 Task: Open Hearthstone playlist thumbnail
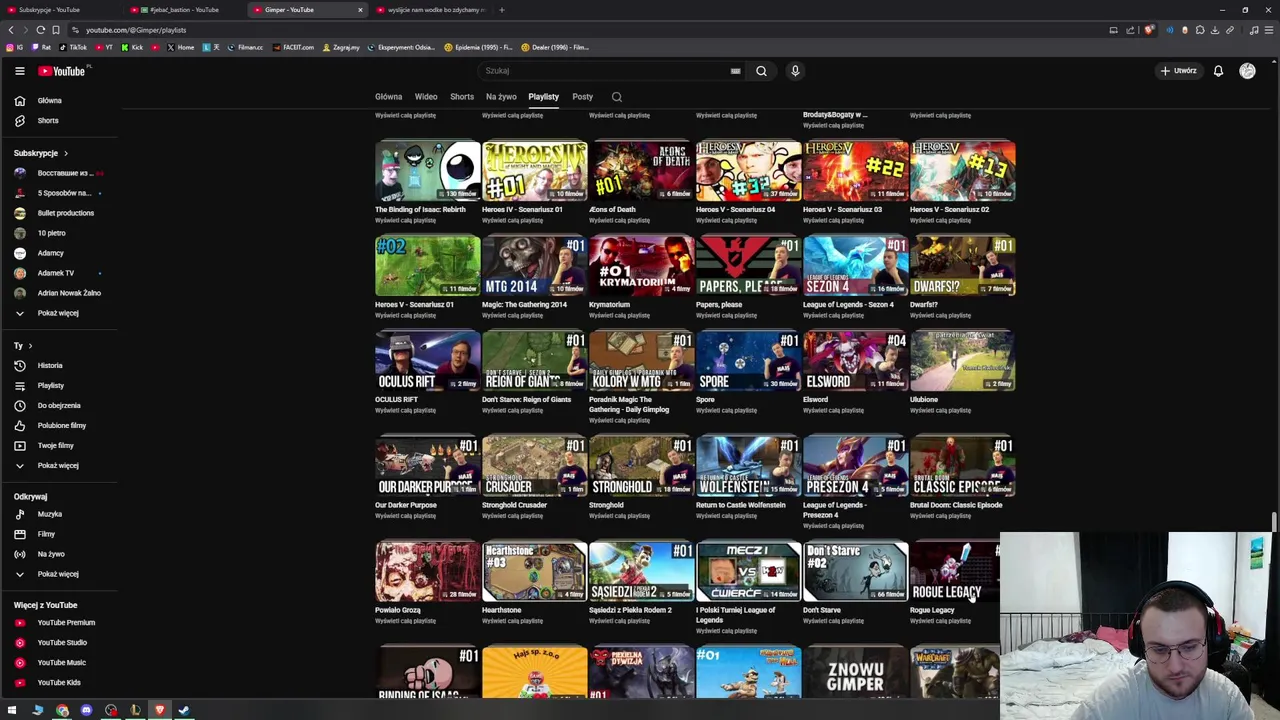534,571
